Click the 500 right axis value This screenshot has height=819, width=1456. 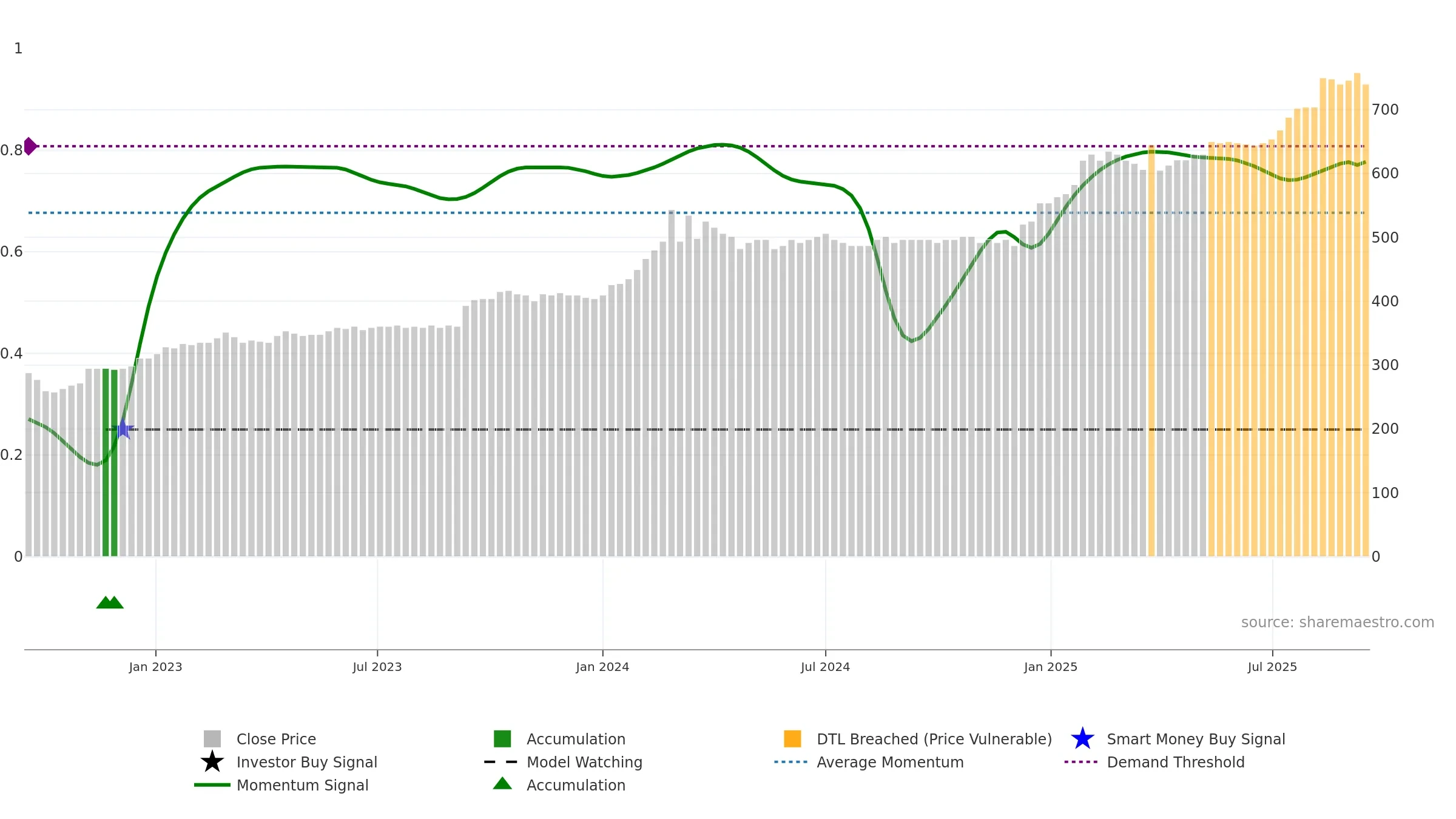click(x=1385, y=238)
